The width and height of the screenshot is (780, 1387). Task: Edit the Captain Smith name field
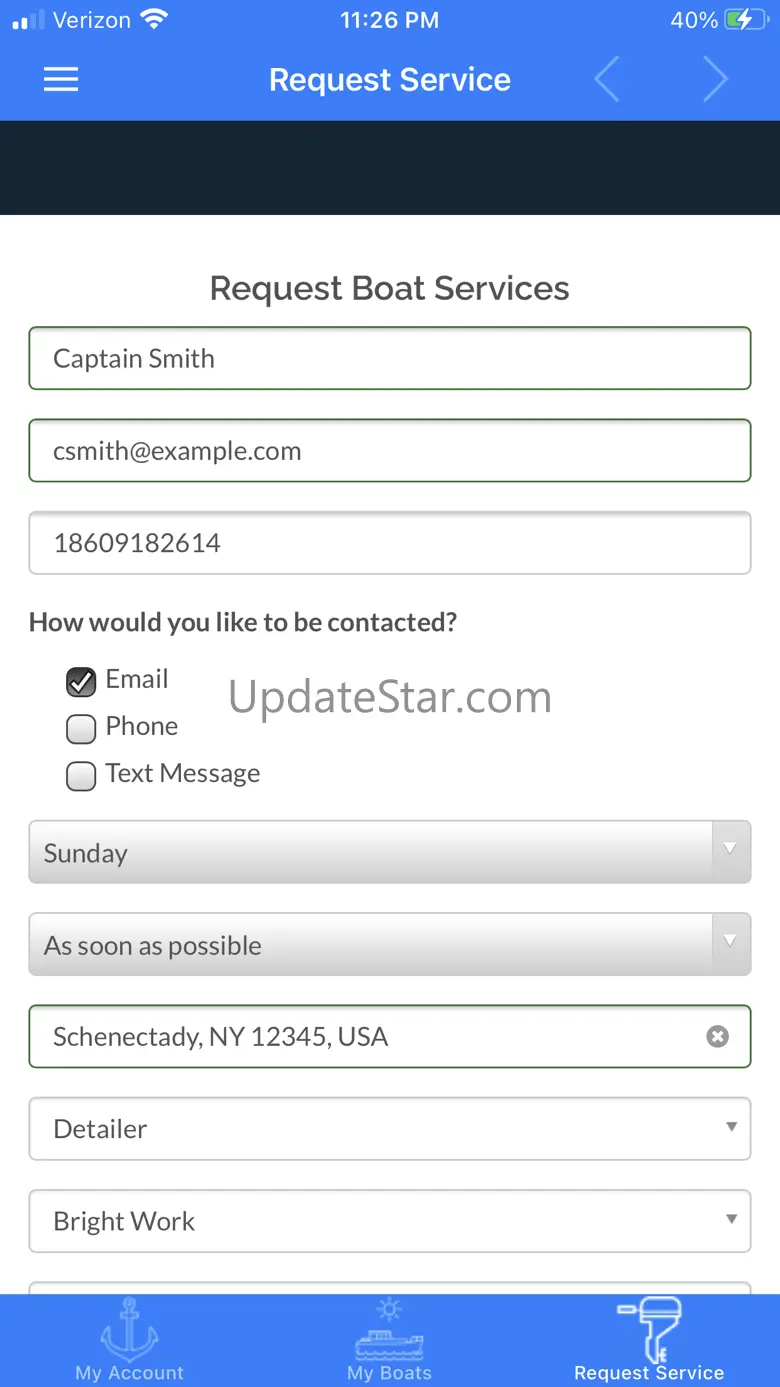pyautogui.click(x=390, y=359)
